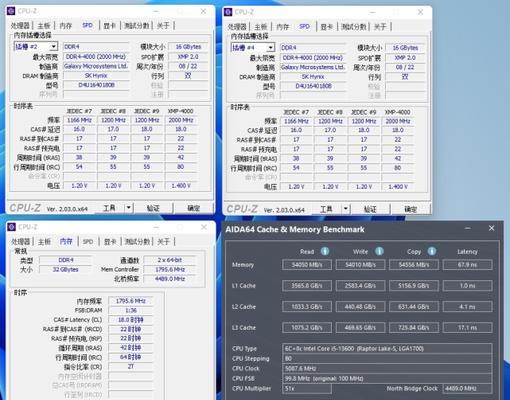The width and height of the screenshot is (510, 400).
Task: Open the memory slot #2 dropdown
Action: [x=53, y=46]
